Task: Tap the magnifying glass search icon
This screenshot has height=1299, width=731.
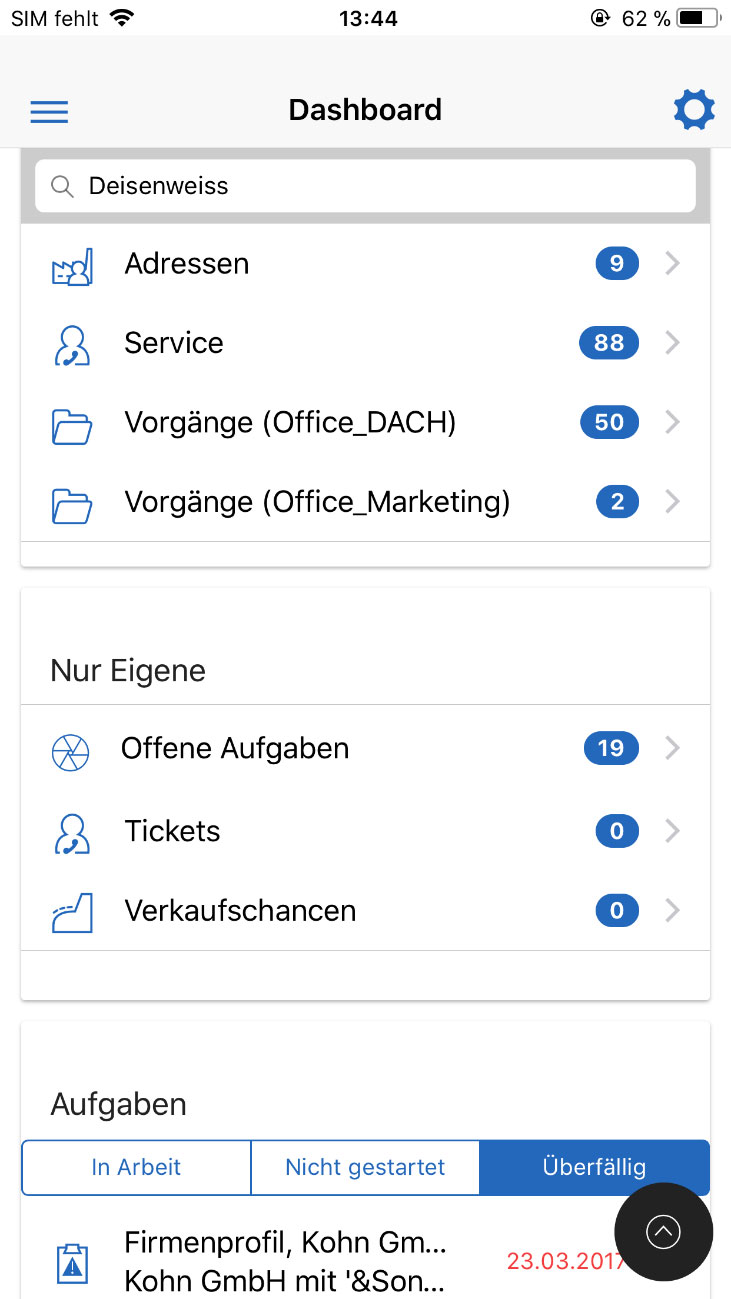Action: (x=62, y=187)
